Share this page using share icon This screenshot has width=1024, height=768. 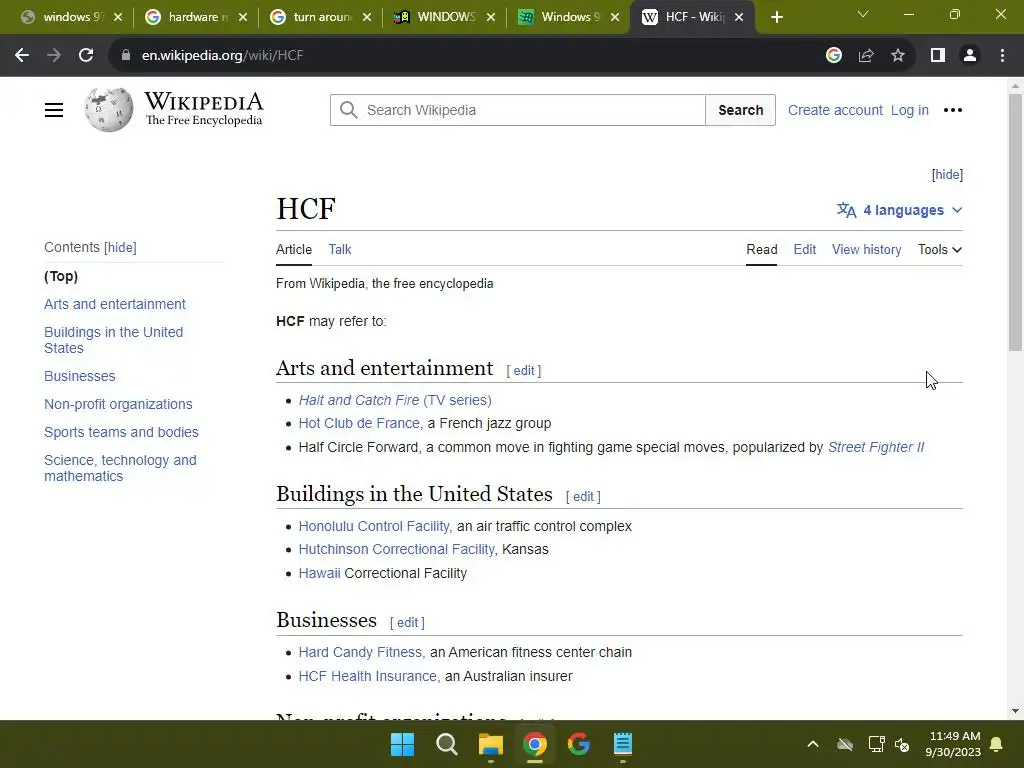(866, 56)
